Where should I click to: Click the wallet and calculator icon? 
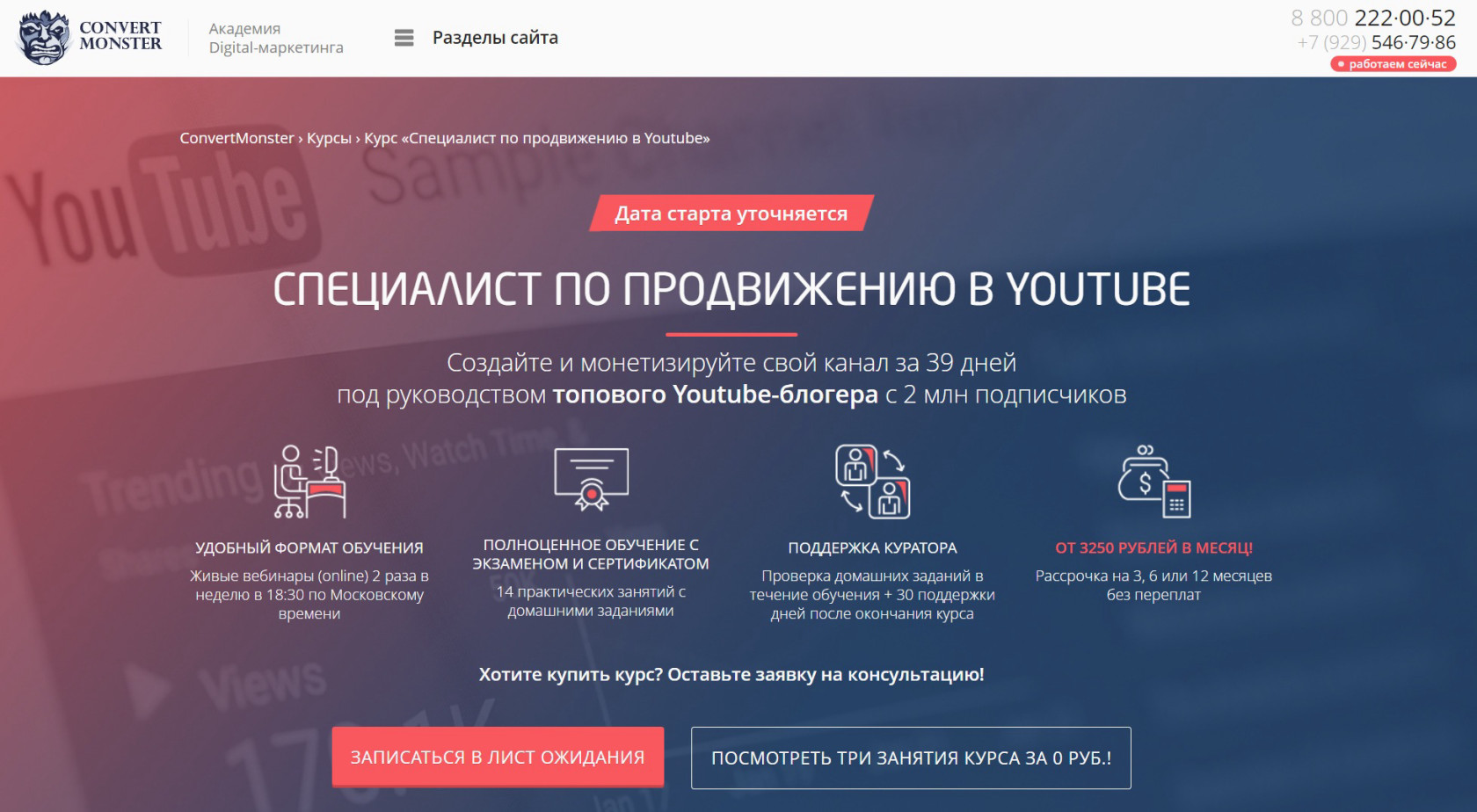(1153, 481)
